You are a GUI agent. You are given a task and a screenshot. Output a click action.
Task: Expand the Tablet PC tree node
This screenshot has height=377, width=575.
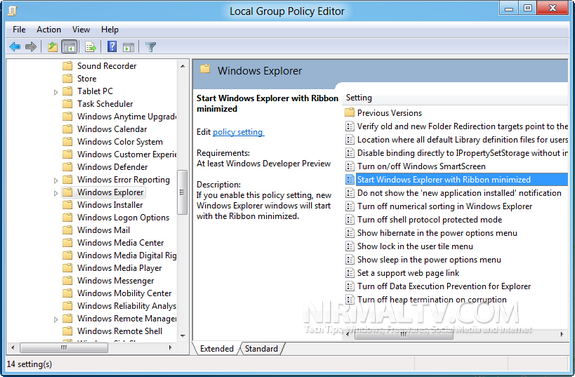pos(56,92)
